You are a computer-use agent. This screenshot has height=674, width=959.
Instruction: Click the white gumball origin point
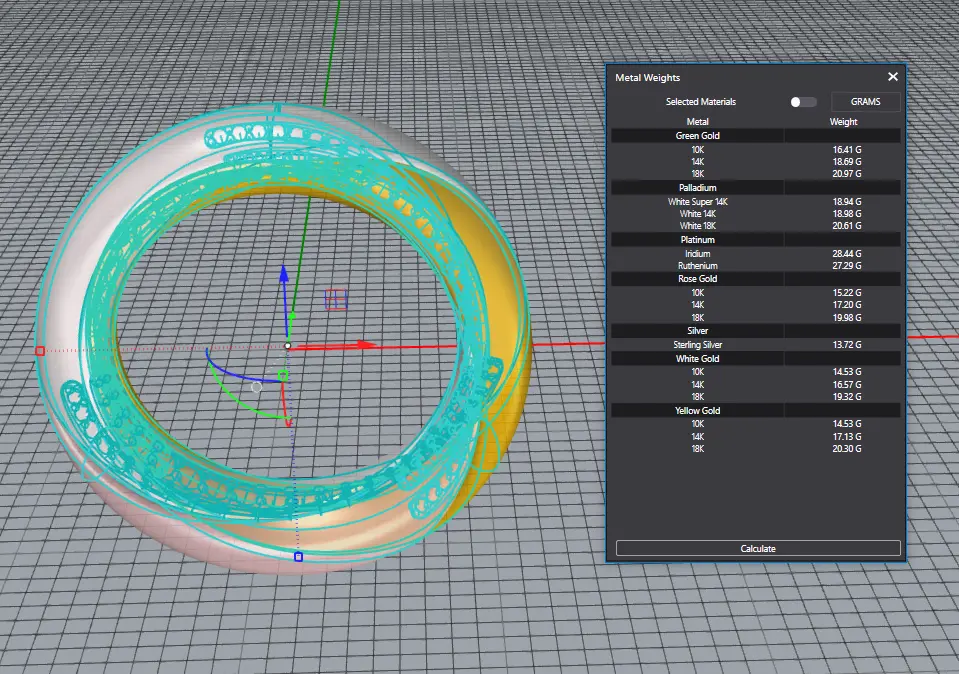point(287,345)
